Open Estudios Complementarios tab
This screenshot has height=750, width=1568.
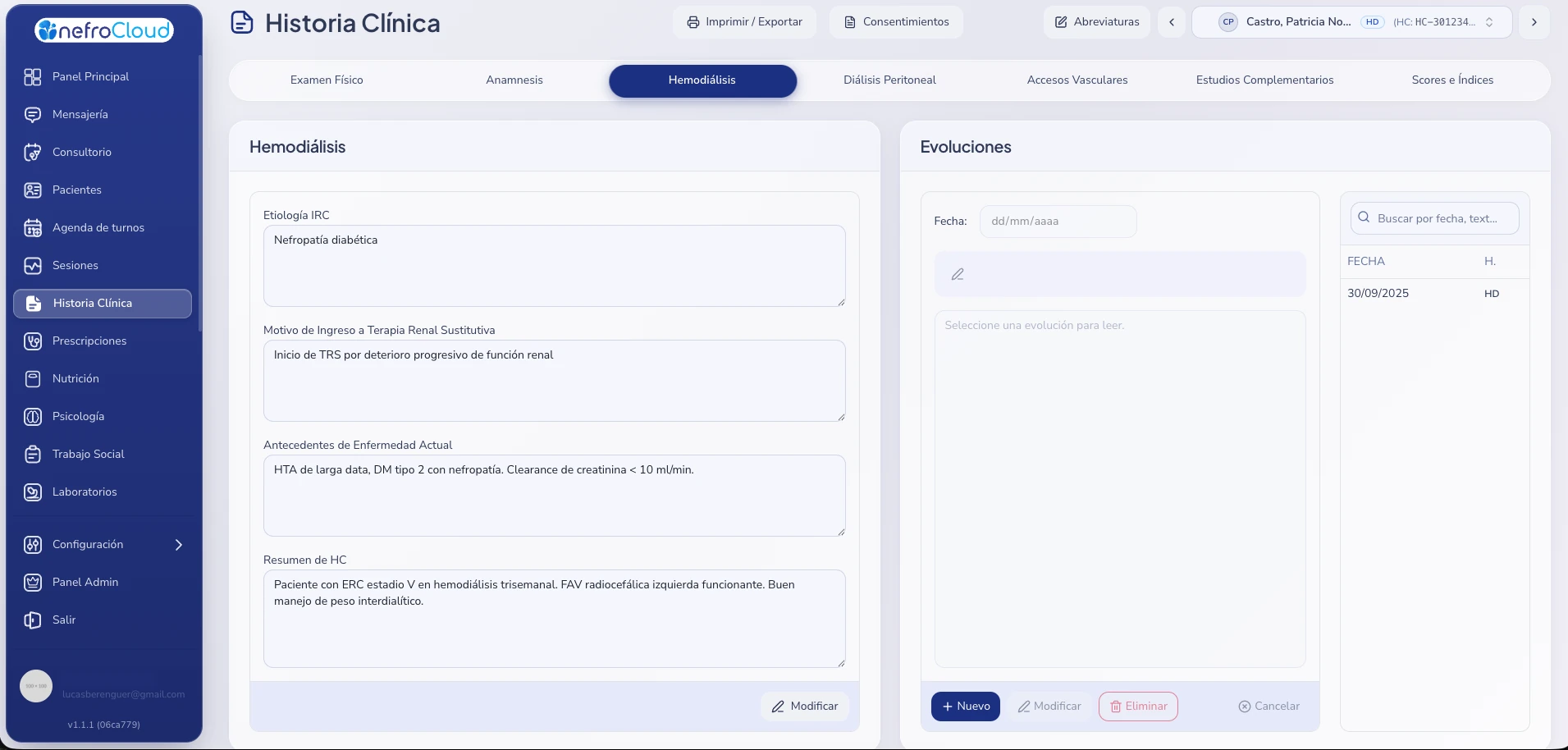point(1265,80)
